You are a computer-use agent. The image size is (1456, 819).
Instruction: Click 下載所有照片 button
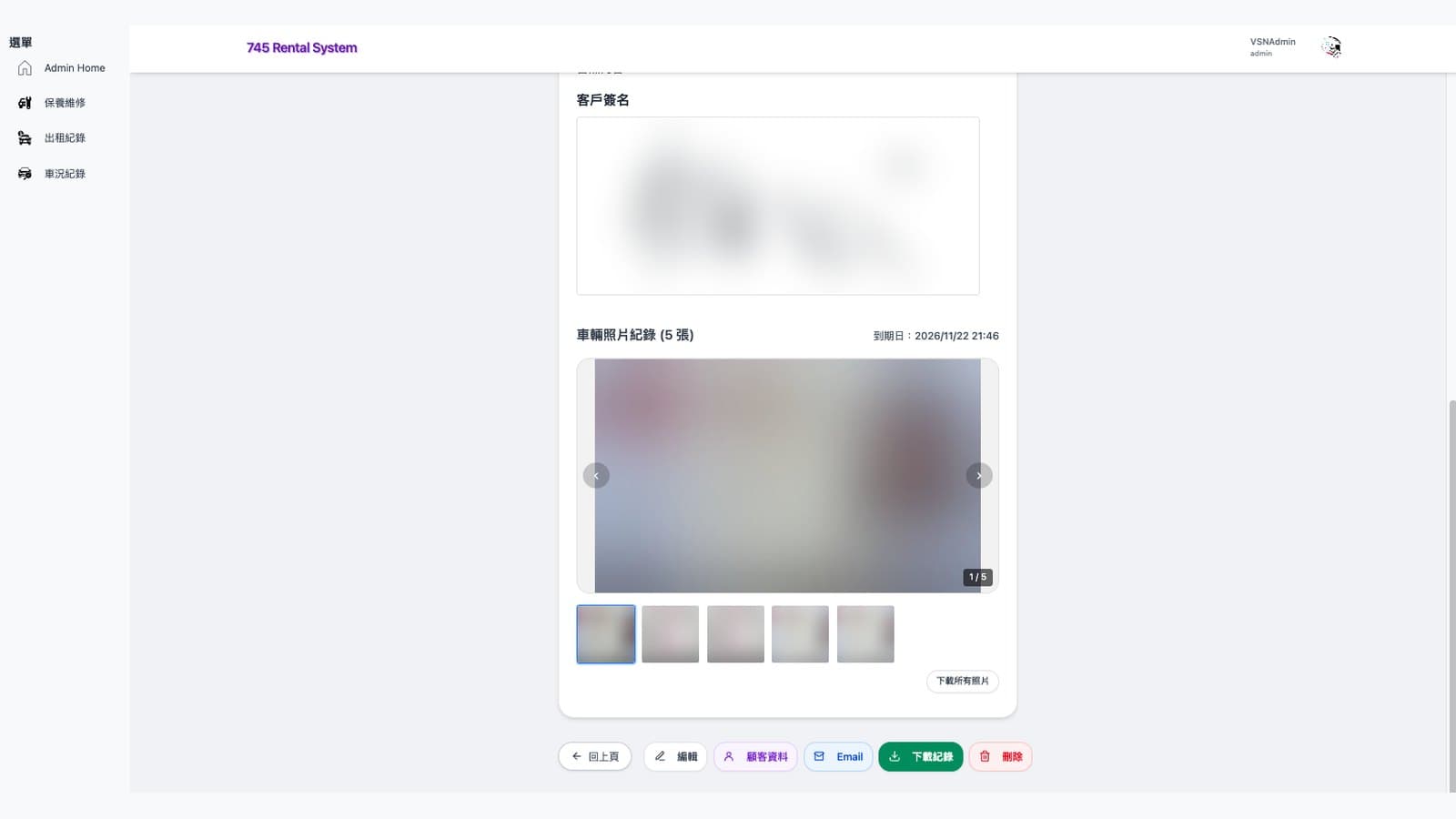(x=963, y=682)
